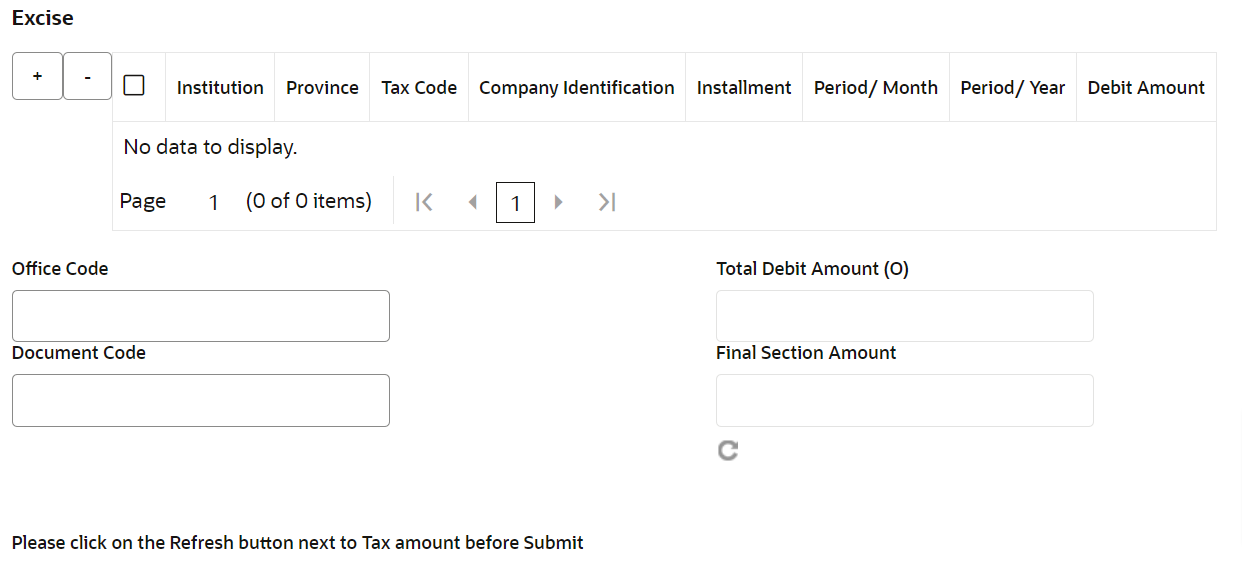The width and height of the screenshot is (1245, 571).
Task: Click the Debit Amount column header
Action: tap(1146, 88)
